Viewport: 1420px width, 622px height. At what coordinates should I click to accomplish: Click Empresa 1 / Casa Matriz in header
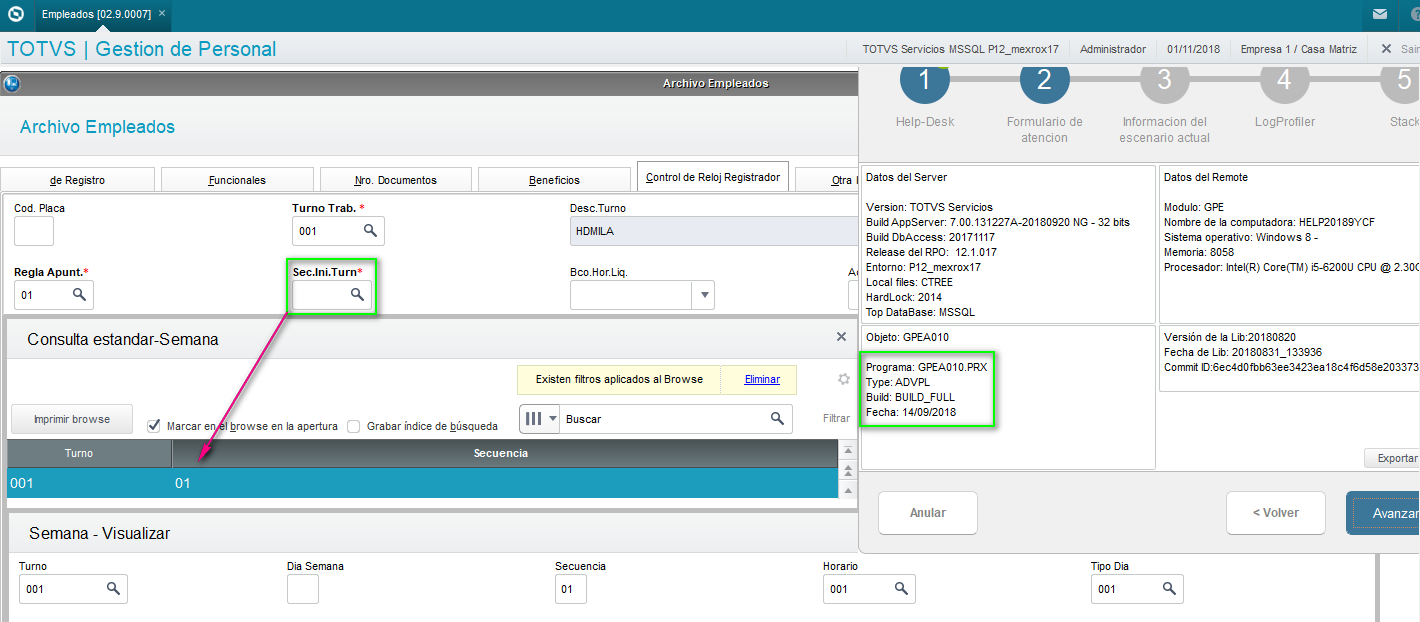[1298, 49]
